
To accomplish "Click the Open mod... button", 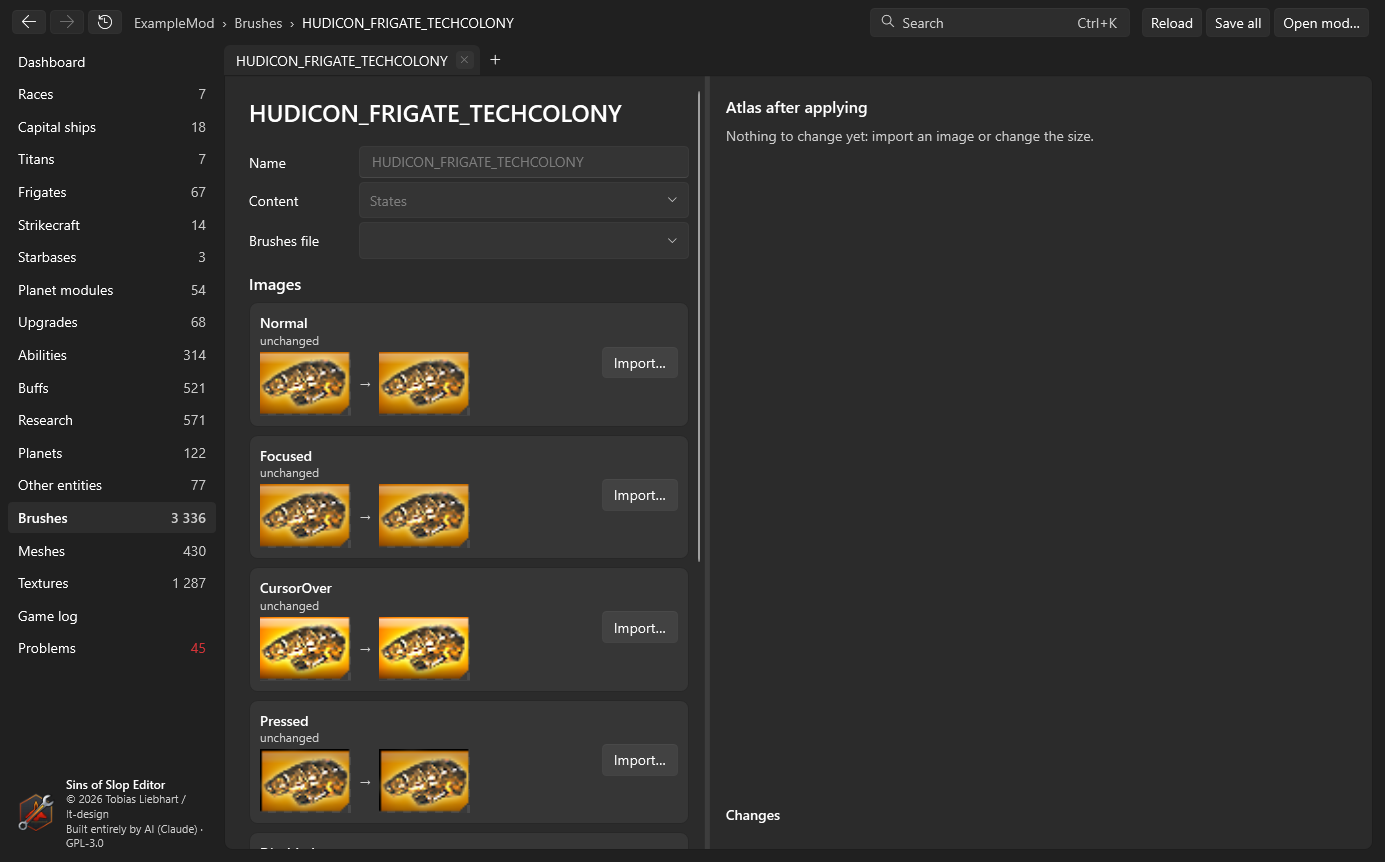I will tap(1321, 23).
